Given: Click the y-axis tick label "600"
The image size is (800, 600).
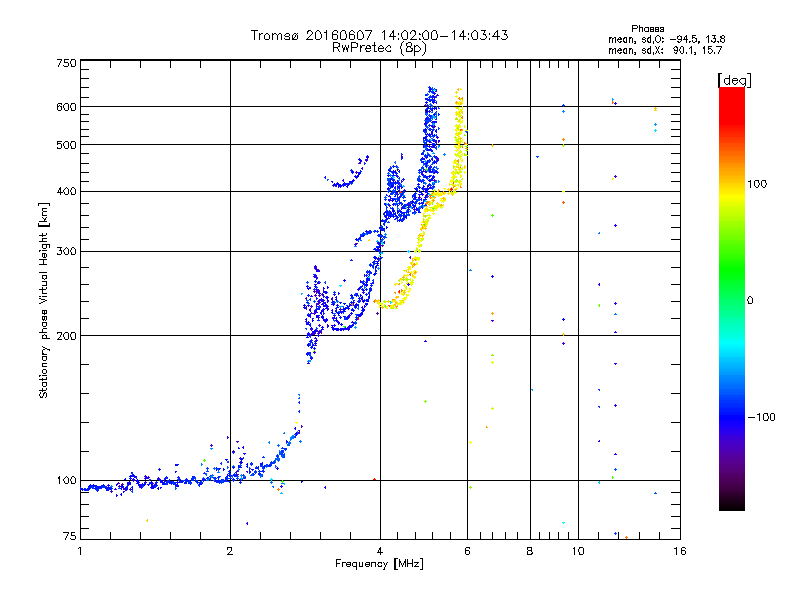Looking at the screenshot, I should coord(66,107).
